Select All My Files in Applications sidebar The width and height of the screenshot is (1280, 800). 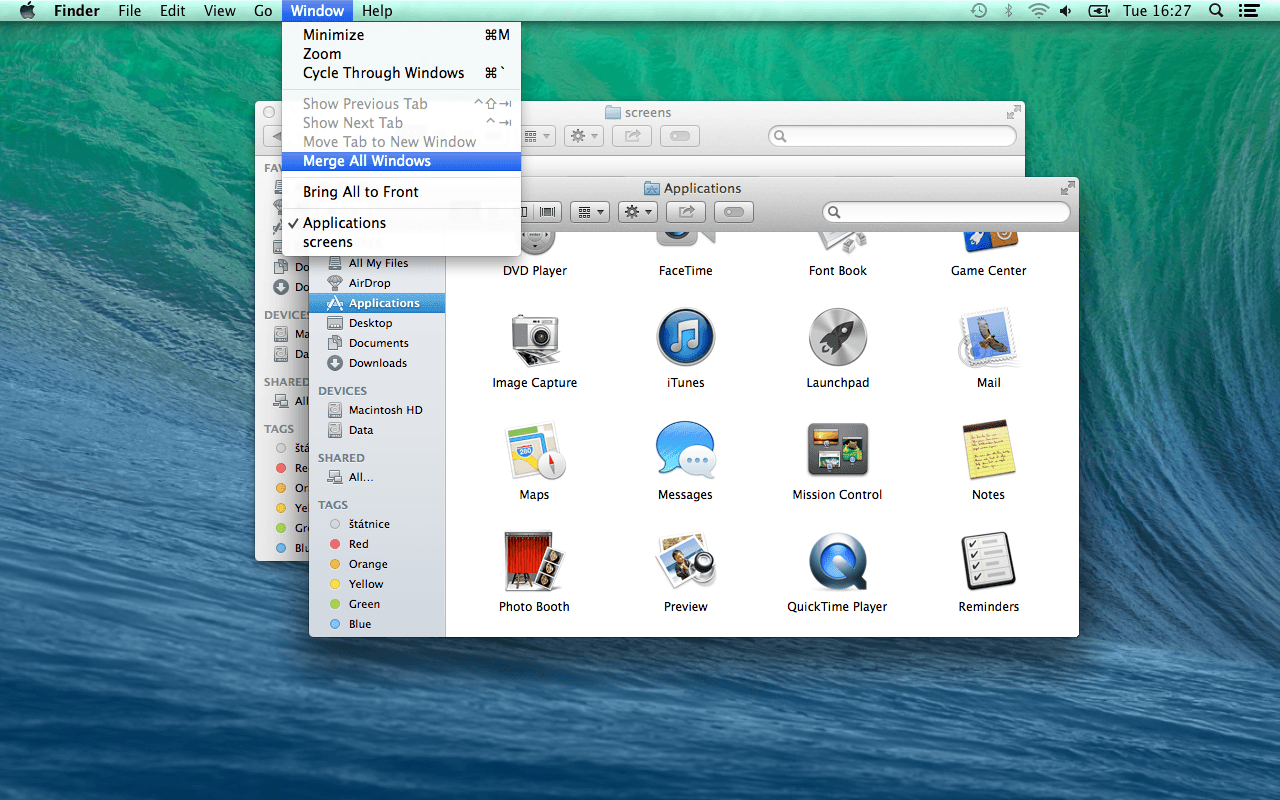tap(377, 263)
